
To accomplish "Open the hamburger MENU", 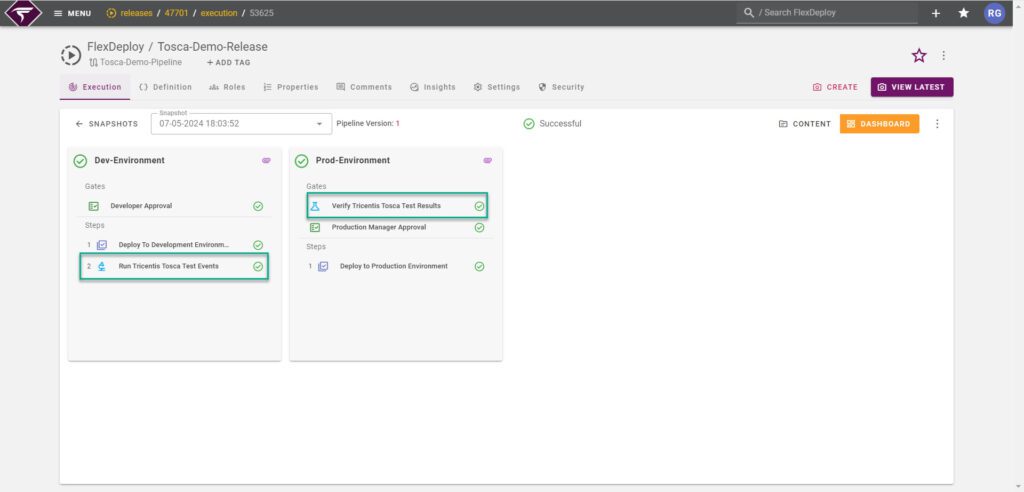I will (x=72, y=13).
